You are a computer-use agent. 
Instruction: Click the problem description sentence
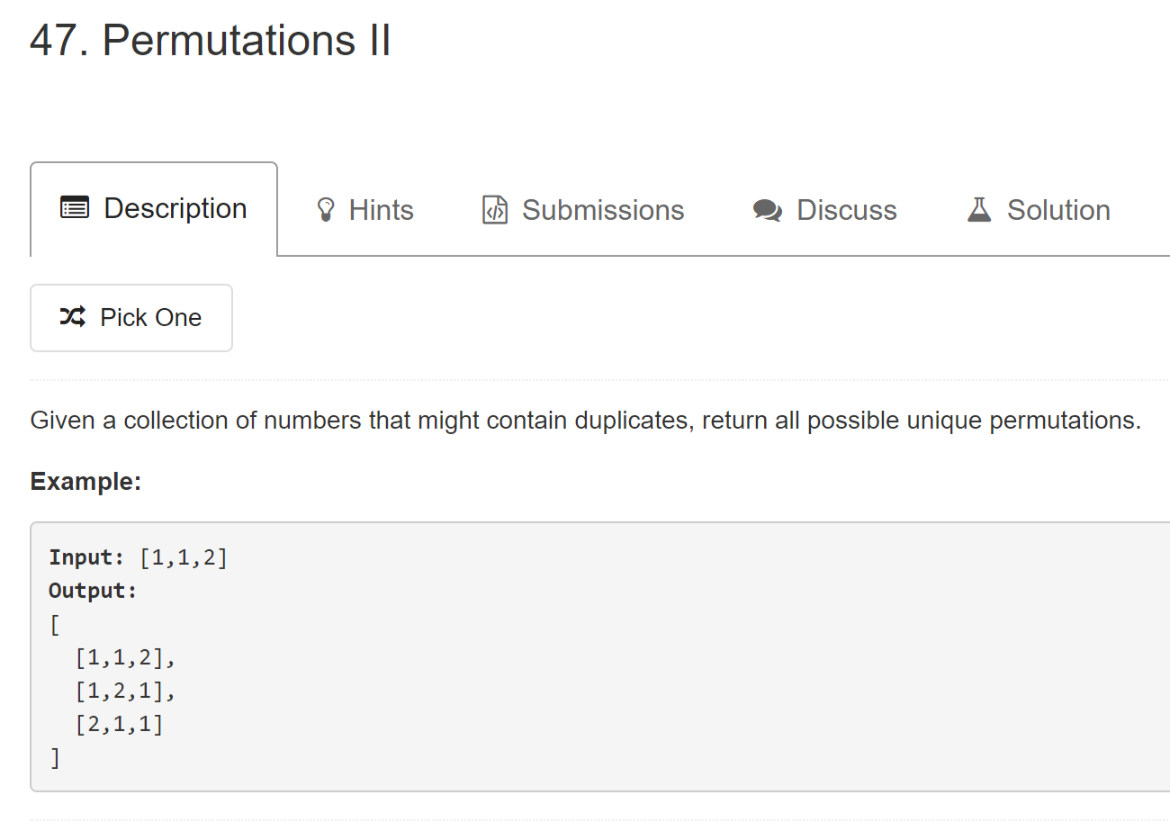586,421
